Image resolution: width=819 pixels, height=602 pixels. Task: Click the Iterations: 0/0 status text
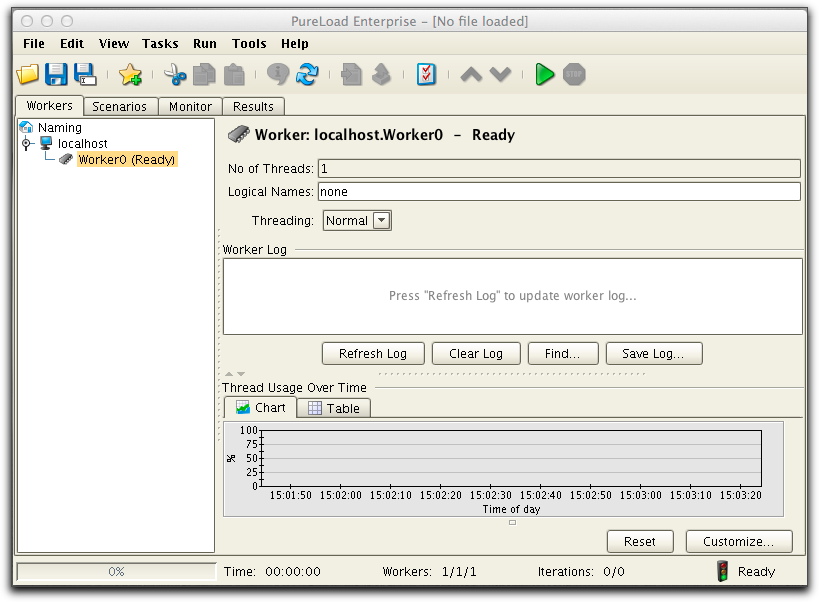click(x=581, y=571)
